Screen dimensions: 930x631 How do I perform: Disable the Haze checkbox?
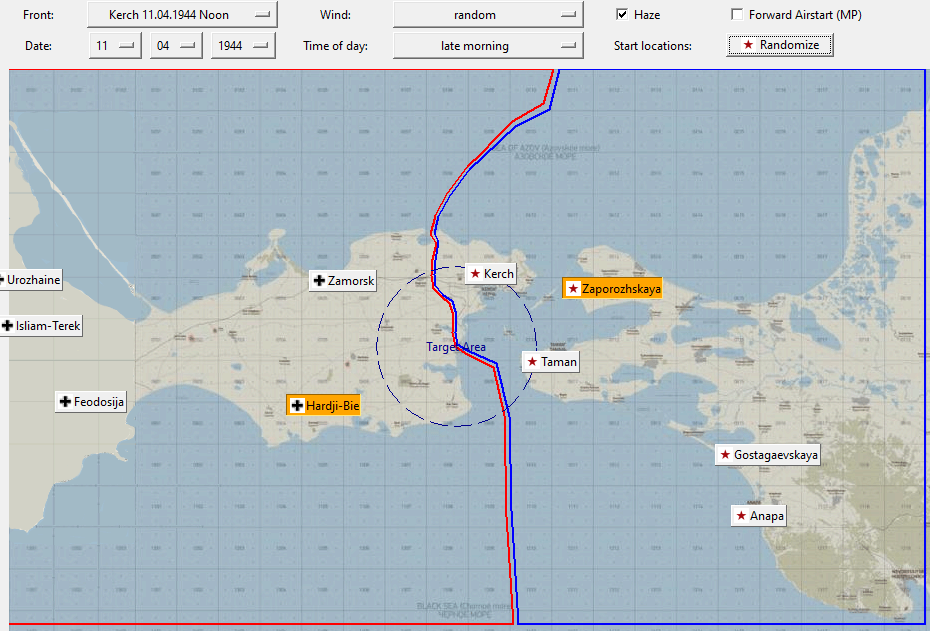tap(622, 14)
